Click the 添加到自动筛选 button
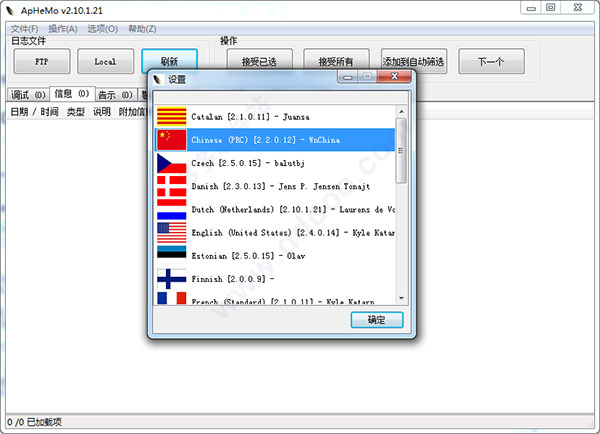This screenshot has height=434, width=600. tap(414, 61)
